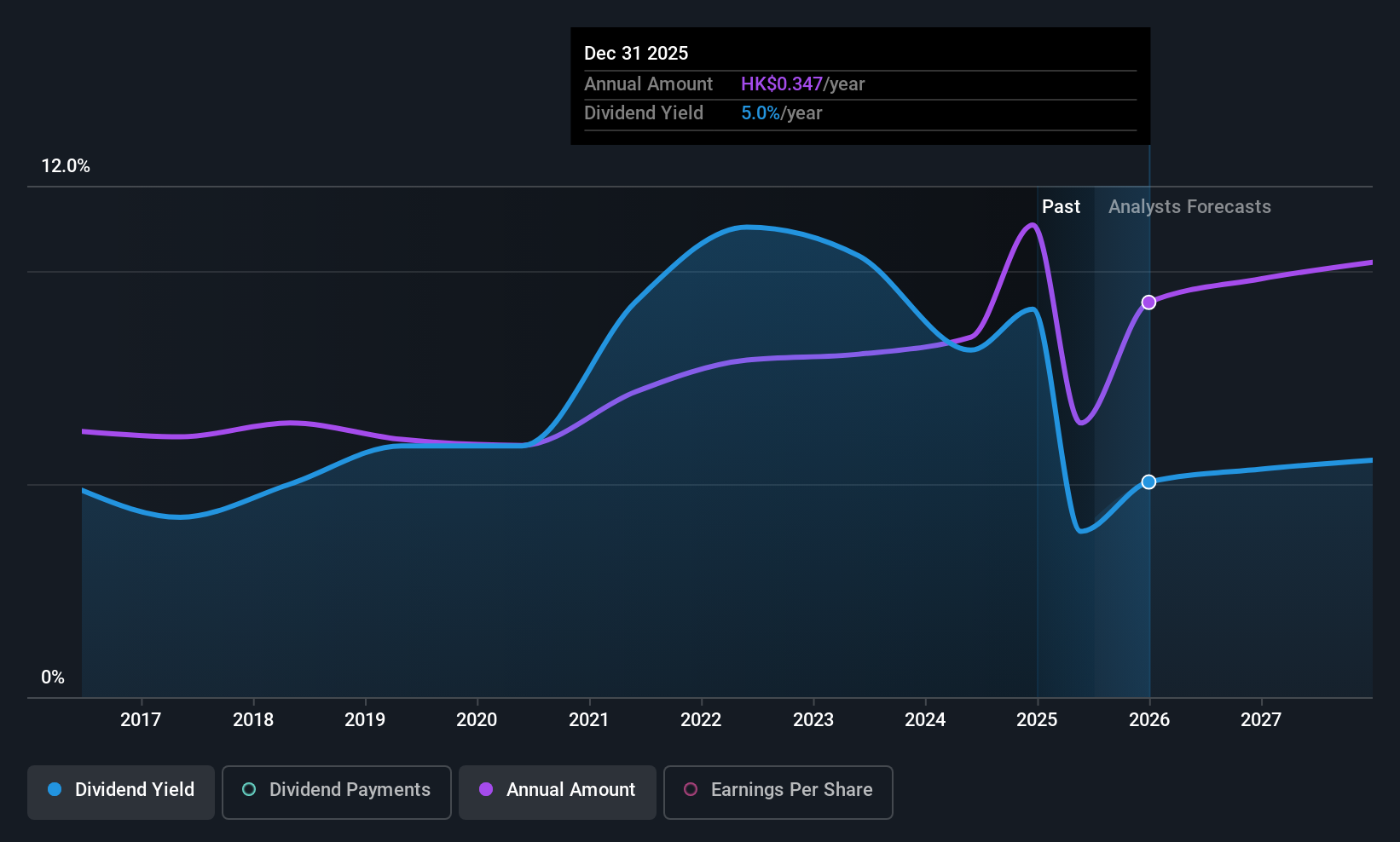Click the 2022 x-axis label
The width and height of the screenshot is (1400, 842).
click(701, 720)
